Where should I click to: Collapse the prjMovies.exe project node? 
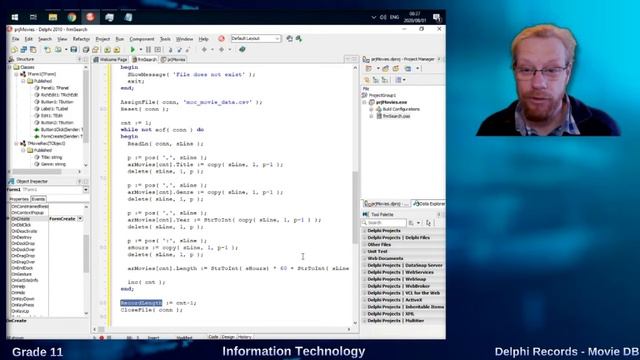click(x=365, y=102)
